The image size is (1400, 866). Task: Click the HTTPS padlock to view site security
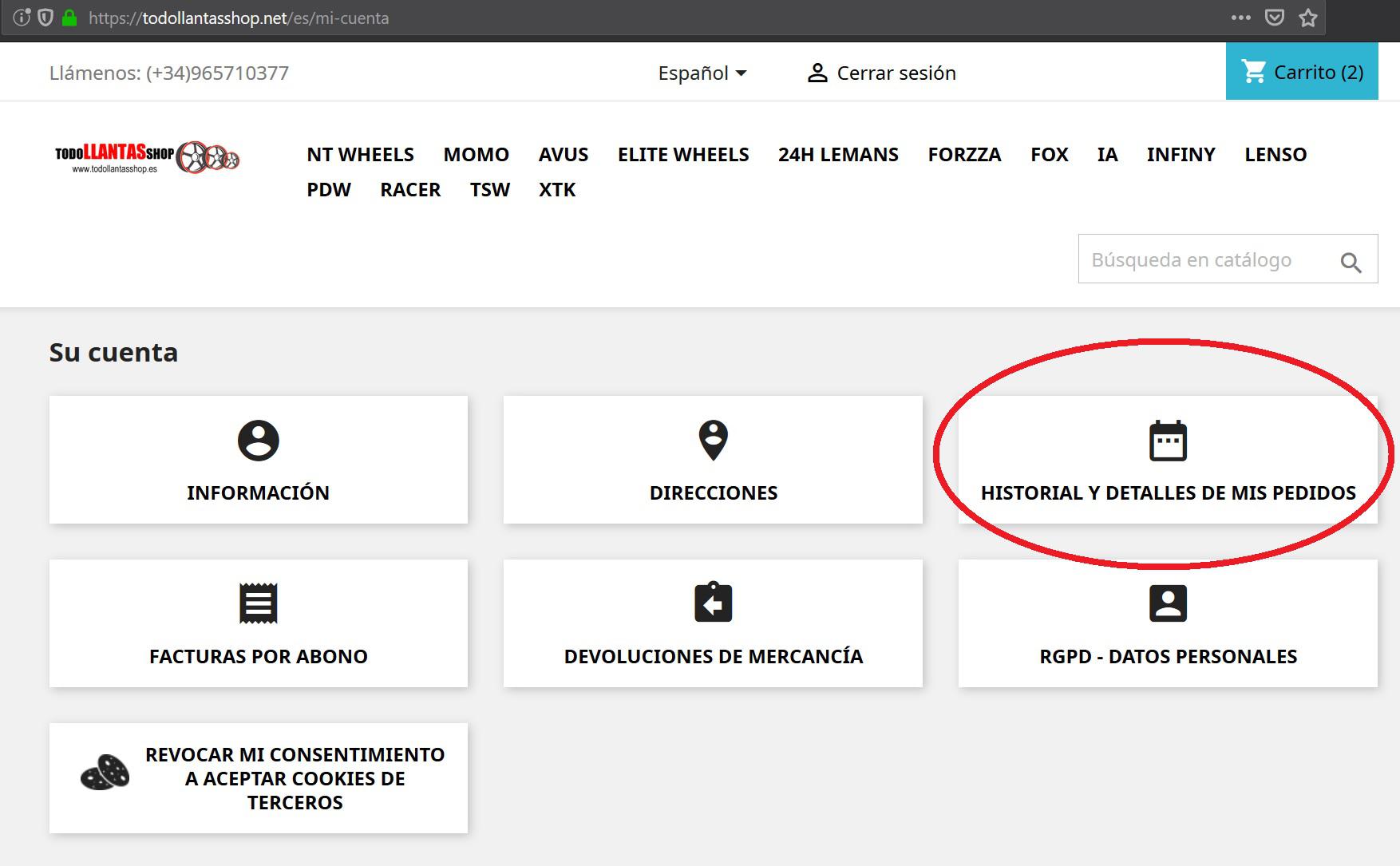(x=70, y=17)
